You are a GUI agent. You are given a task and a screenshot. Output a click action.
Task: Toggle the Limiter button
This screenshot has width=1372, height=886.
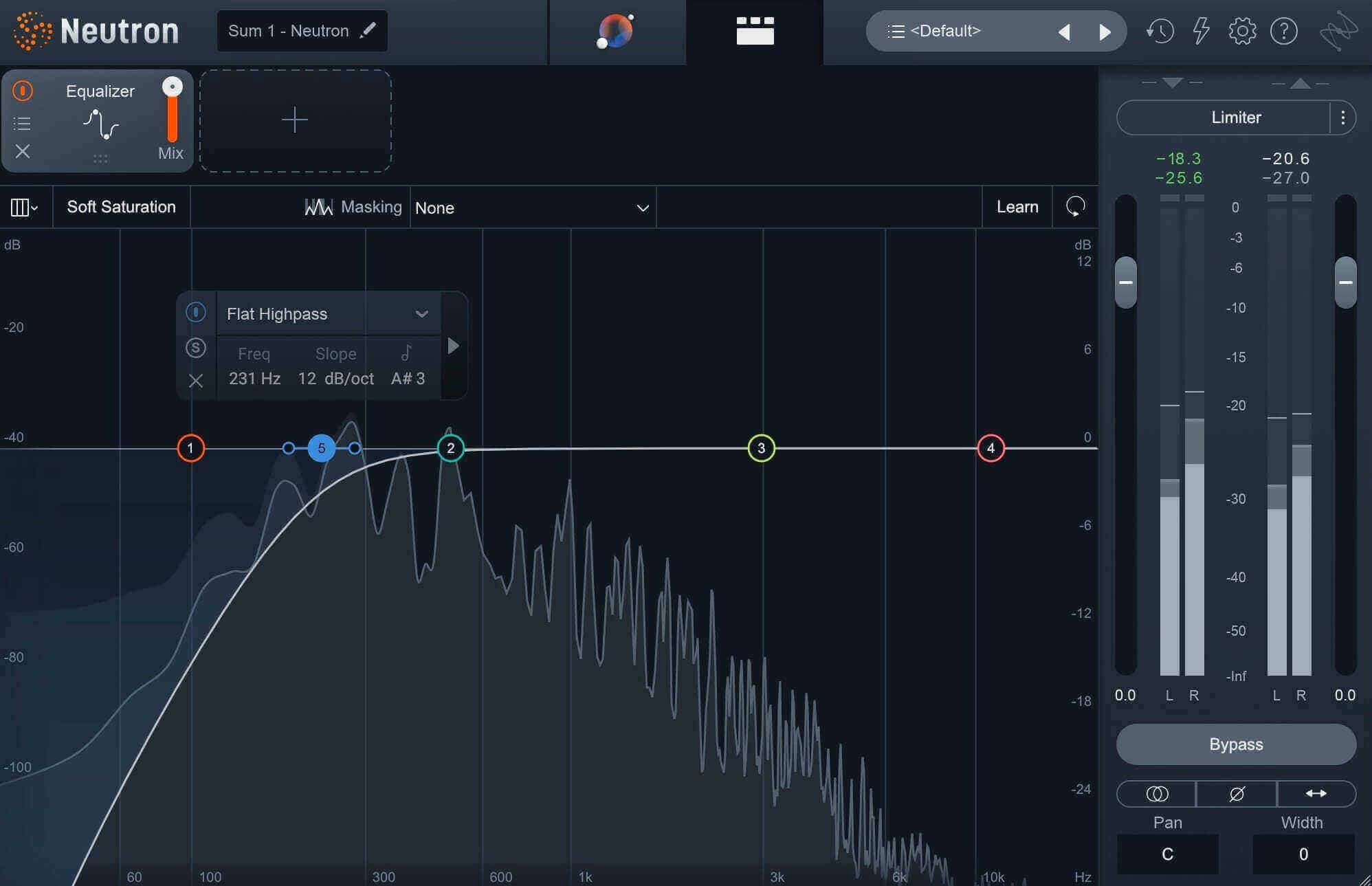click(x=1224, y=118)
